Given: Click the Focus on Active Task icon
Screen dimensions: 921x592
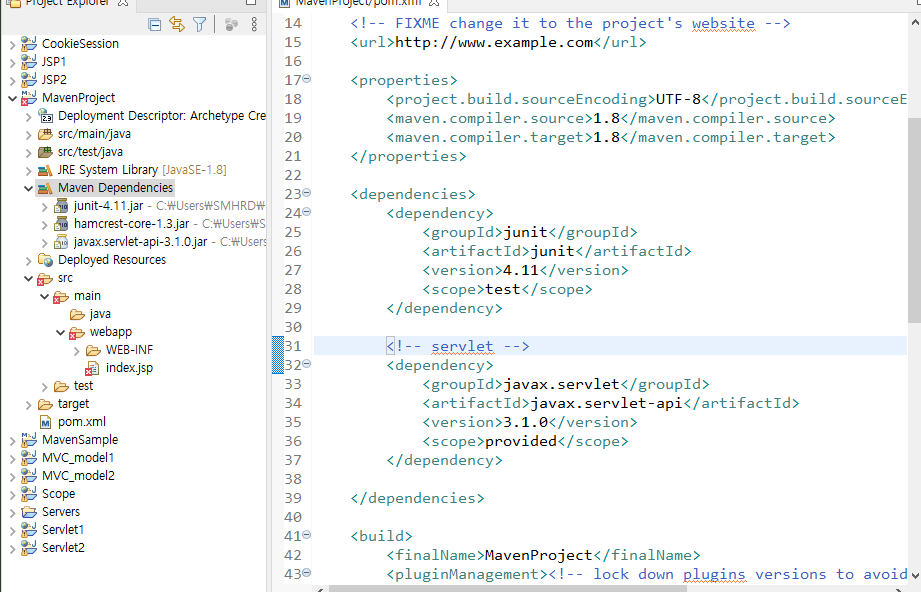Looking at the screenshot, I should click(231, 24).
